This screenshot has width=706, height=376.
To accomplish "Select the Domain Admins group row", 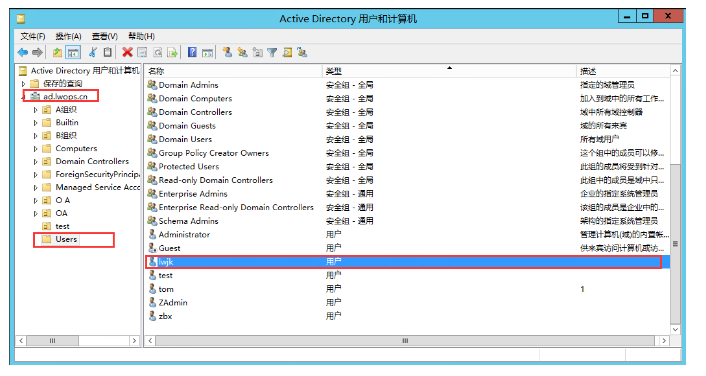I will (x=407, y=85).
